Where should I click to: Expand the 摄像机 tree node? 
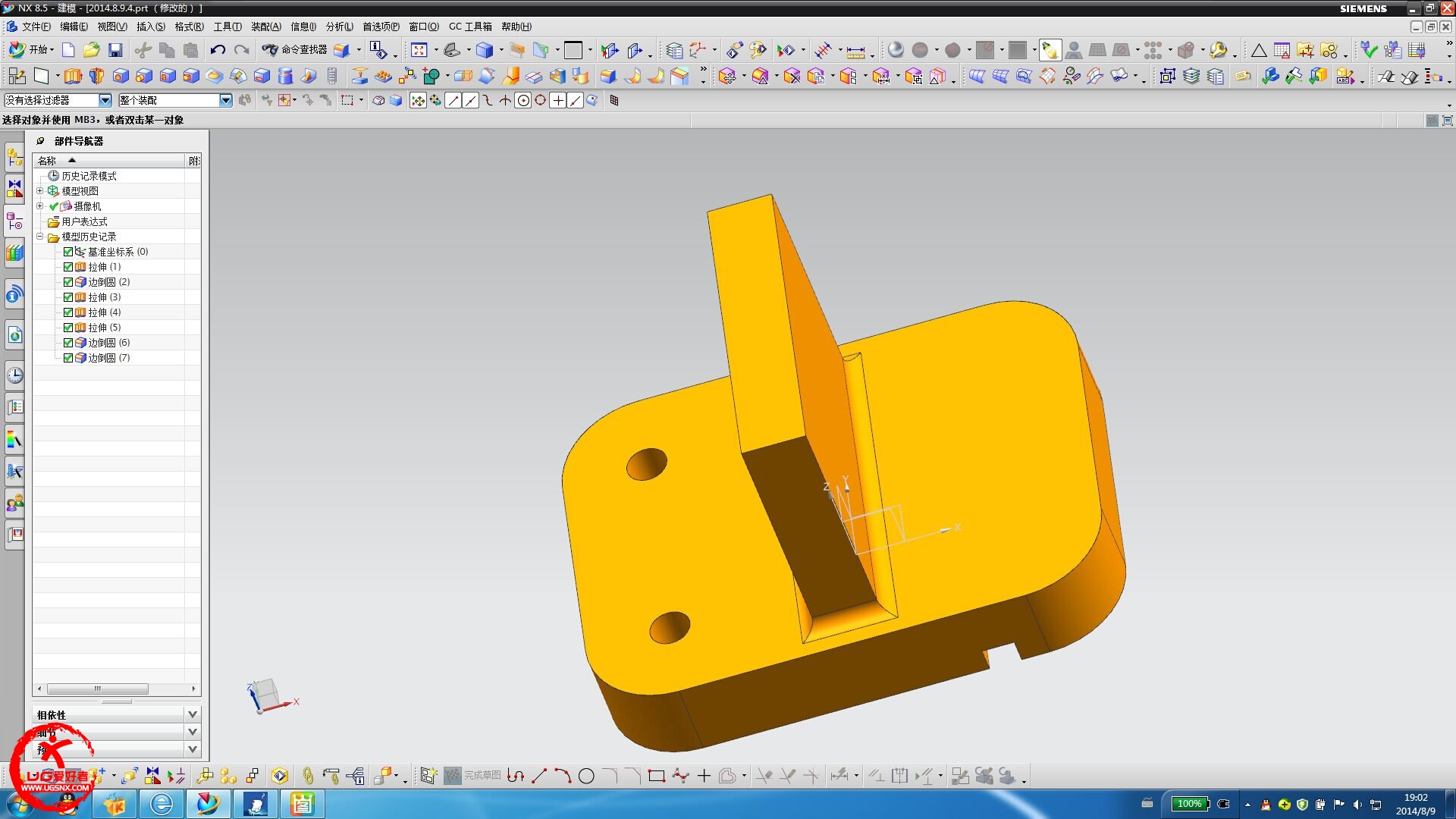(x=40, y=206)
